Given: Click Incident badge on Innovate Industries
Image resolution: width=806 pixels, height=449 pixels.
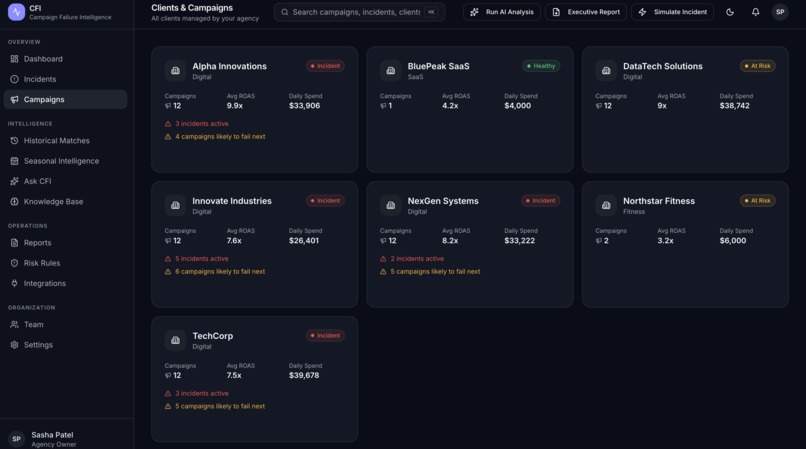Looking at the screenshot, I should 325,201.
